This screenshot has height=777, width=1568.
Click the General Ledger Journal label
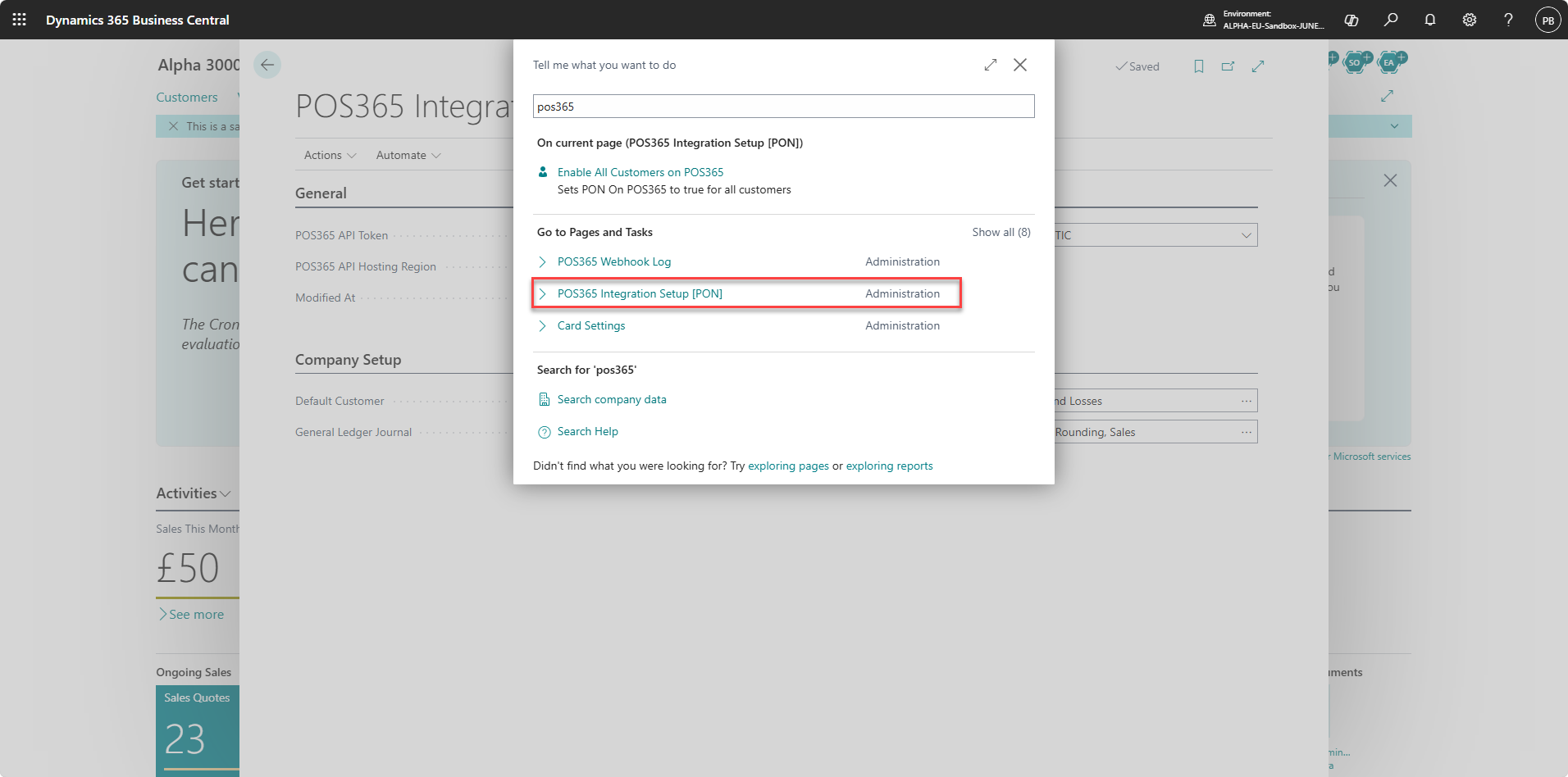(x=353, y=432)
